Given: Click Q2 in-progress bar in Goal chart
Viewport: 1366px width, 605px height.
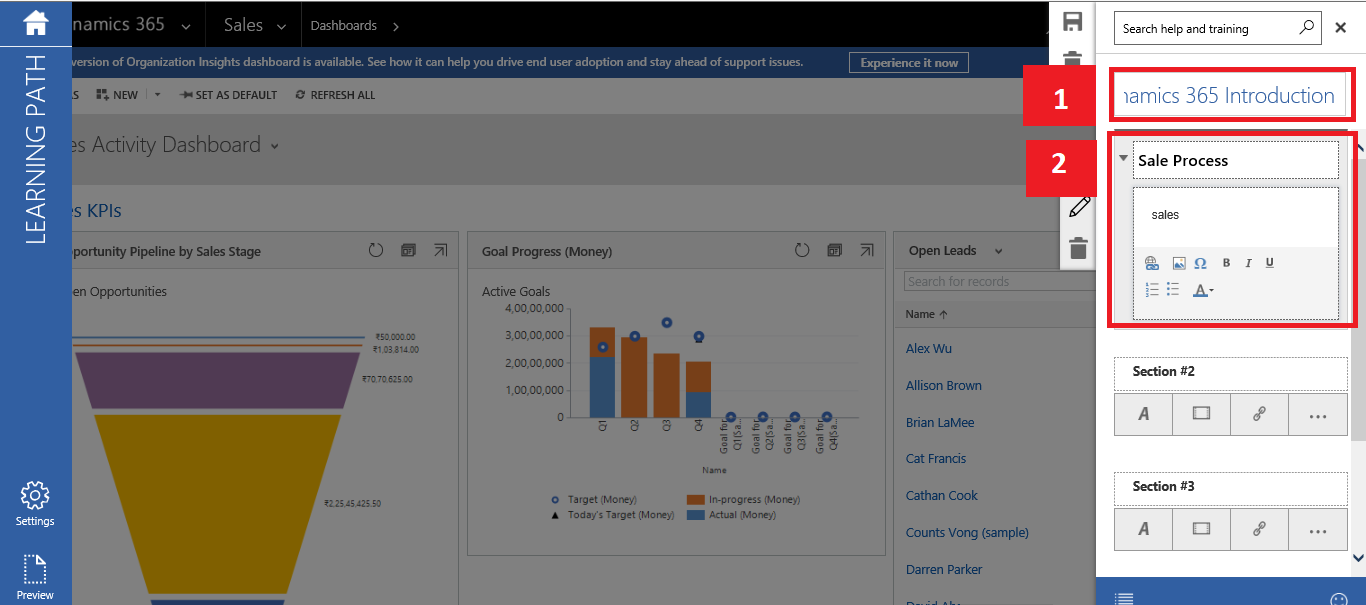Looking at the screenshot, I should [634, 377].
